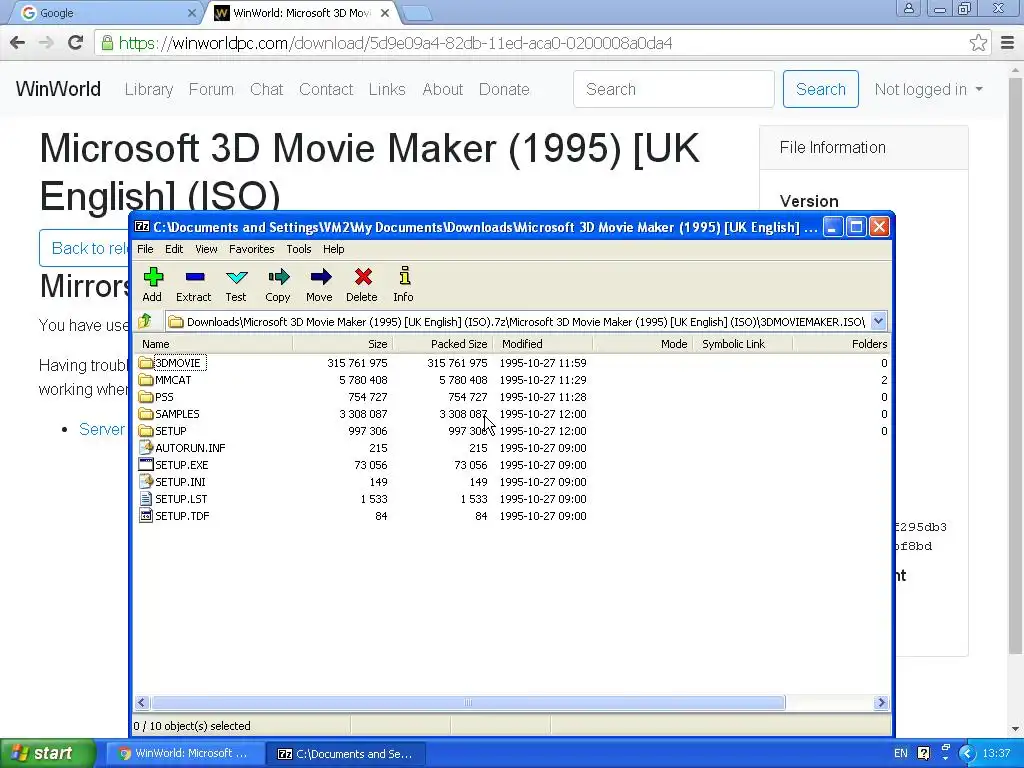The height and width of the screenshot is (768, 1024).
Task: Click the Move toolbar icon
Action: coord(320,277)
